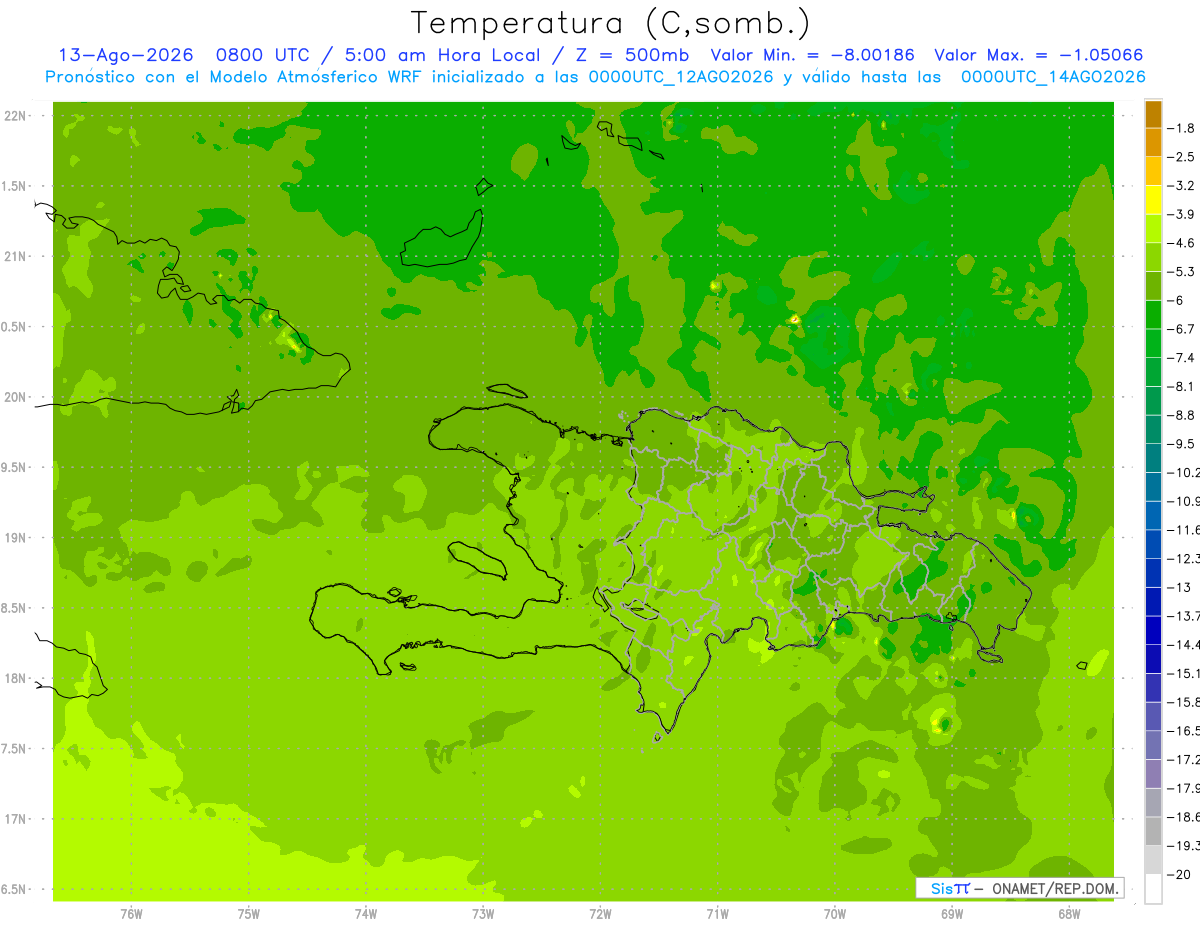The image size is (1200, 927).
Task: Click the '-8.8' colorbar label
Action: click(1182, 415)
